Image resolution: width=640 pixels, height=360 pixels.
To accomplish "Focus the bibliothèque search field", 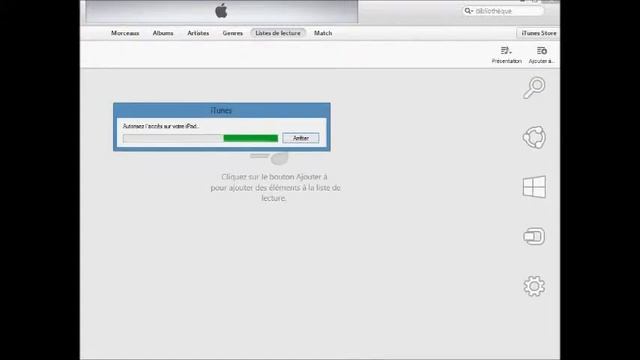I will coord(503,11).
